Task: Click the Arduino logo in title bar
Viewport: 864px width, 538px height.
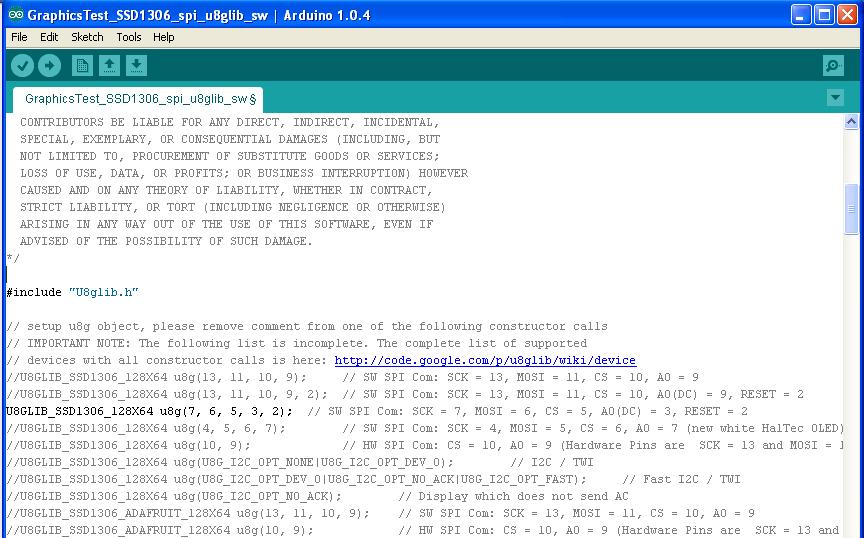Action: point(16,14)
